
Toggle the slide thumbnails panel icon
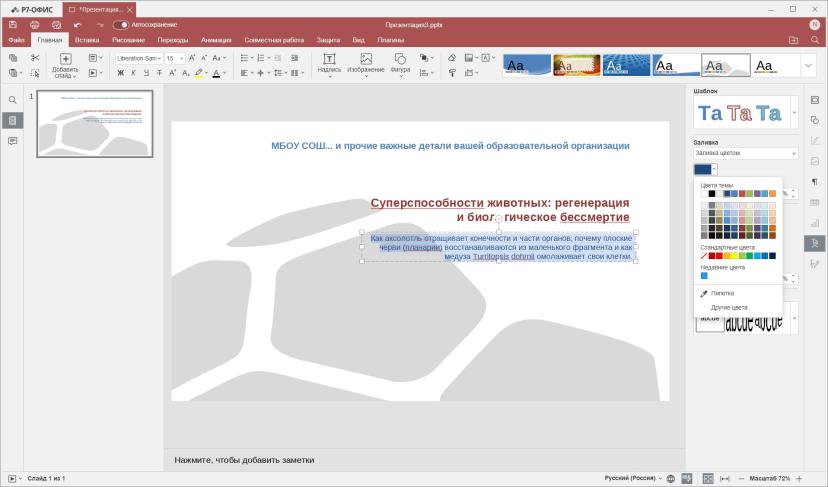tap(13, 120)
